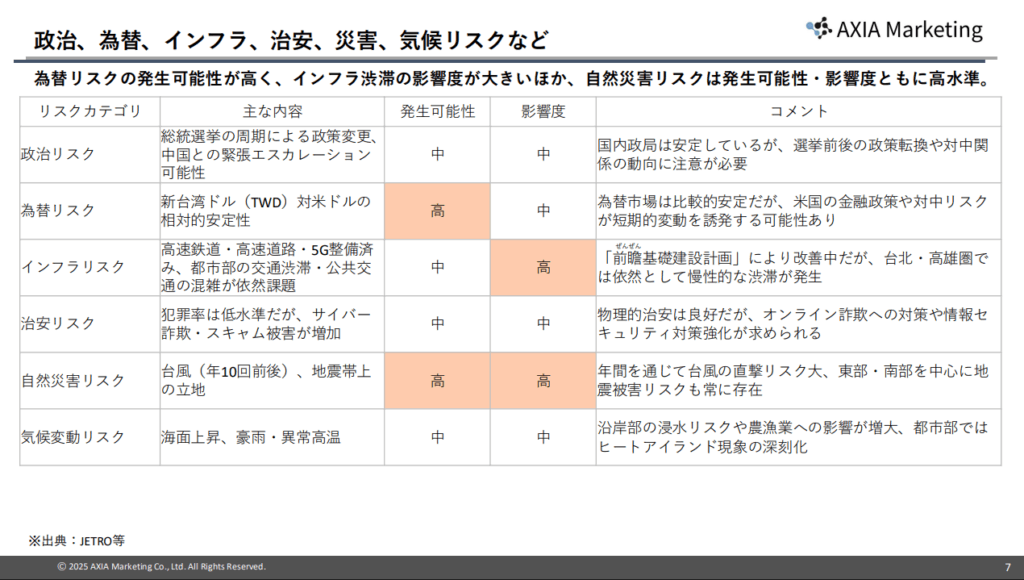Click the 影響度 column header
Image resolution: width=1024 pixels, height=580 pixels.
543,111
